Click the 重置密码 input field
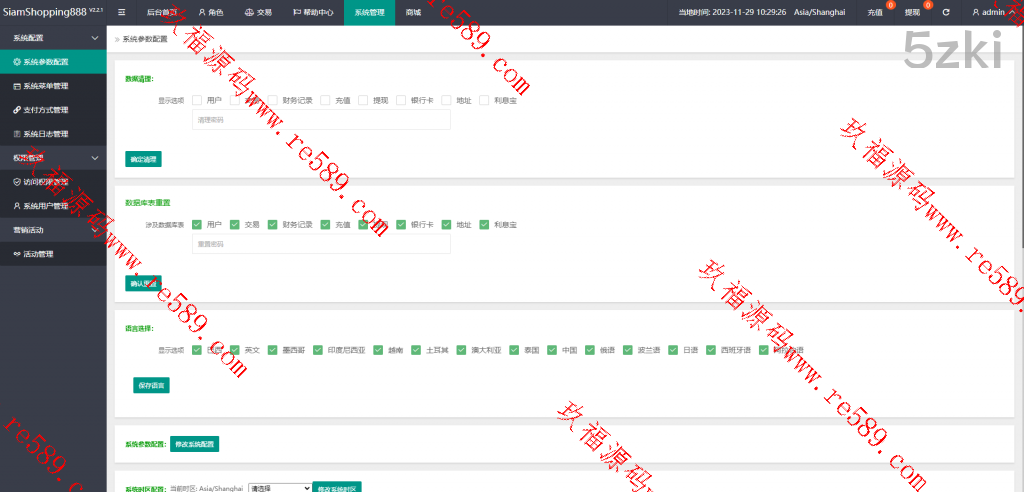The width and height of the screenshot is (1024, 492). [x=320, y=244]
